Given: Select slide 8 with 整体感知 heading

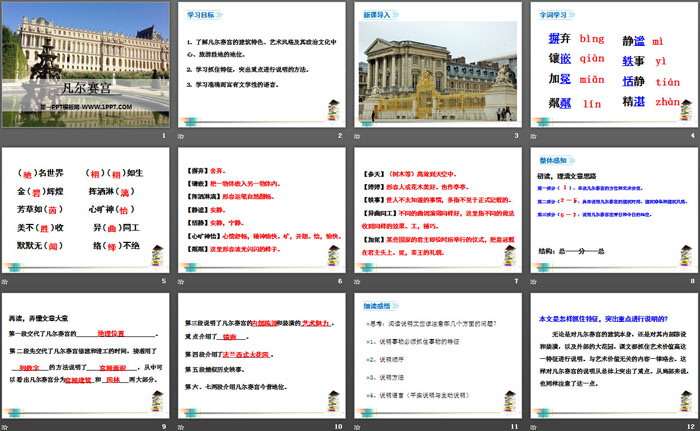Looking at the screenshot, I should (614, 210).
